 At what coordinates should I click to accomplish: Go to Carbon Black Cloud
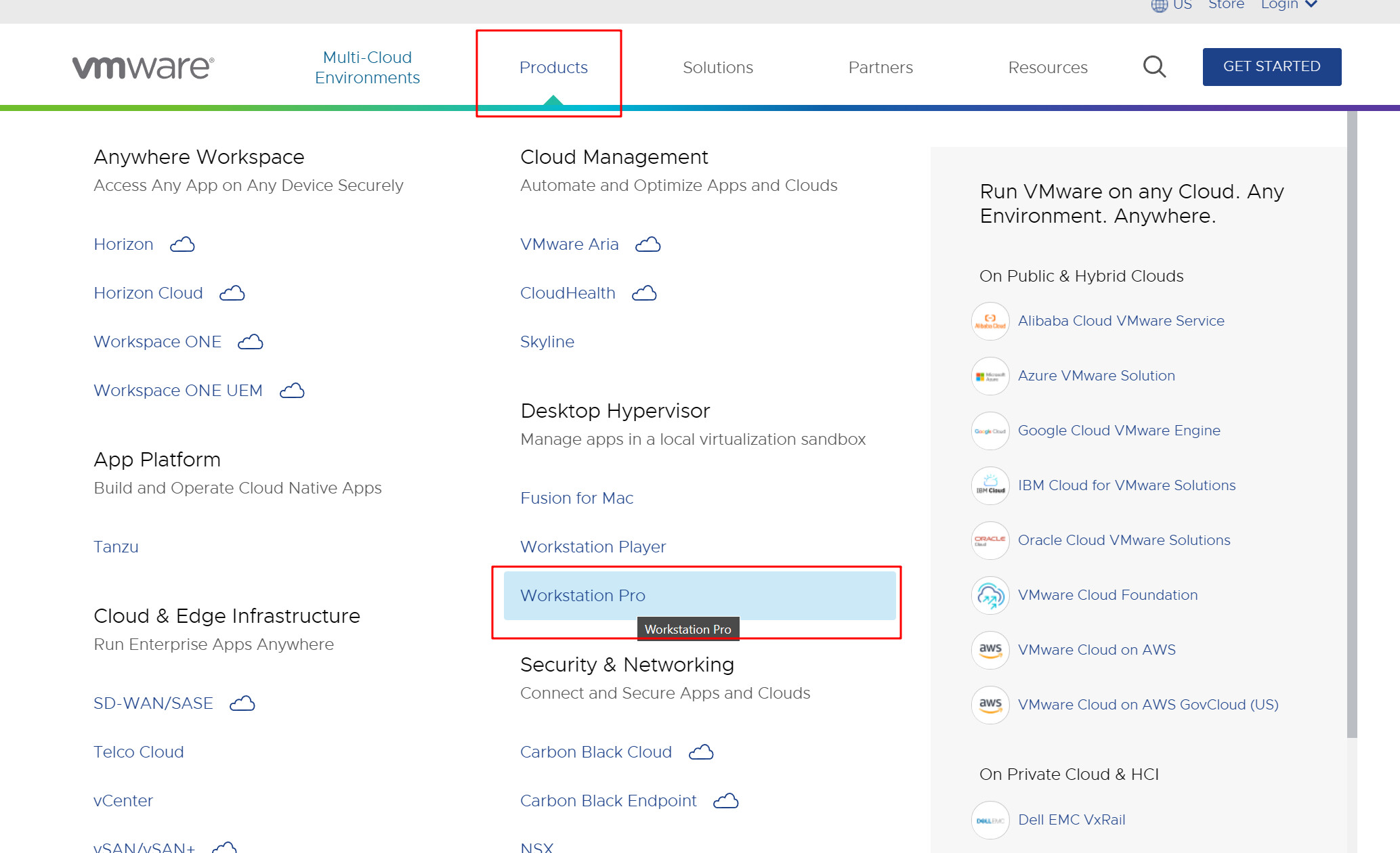tap(595, 752)
